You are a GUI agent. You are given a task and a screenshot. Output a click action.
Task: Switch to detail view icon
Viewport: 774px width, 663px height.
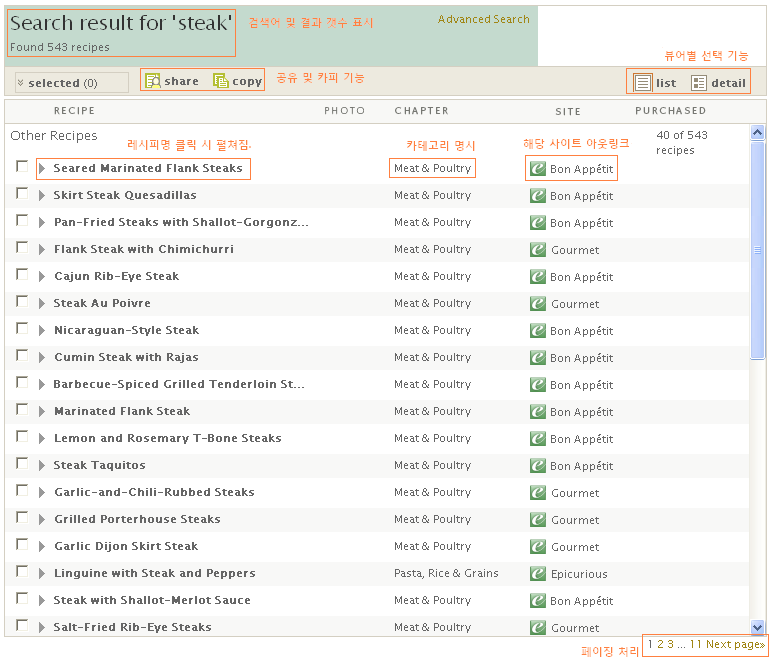pyautogui.click(x=698, y=83)
